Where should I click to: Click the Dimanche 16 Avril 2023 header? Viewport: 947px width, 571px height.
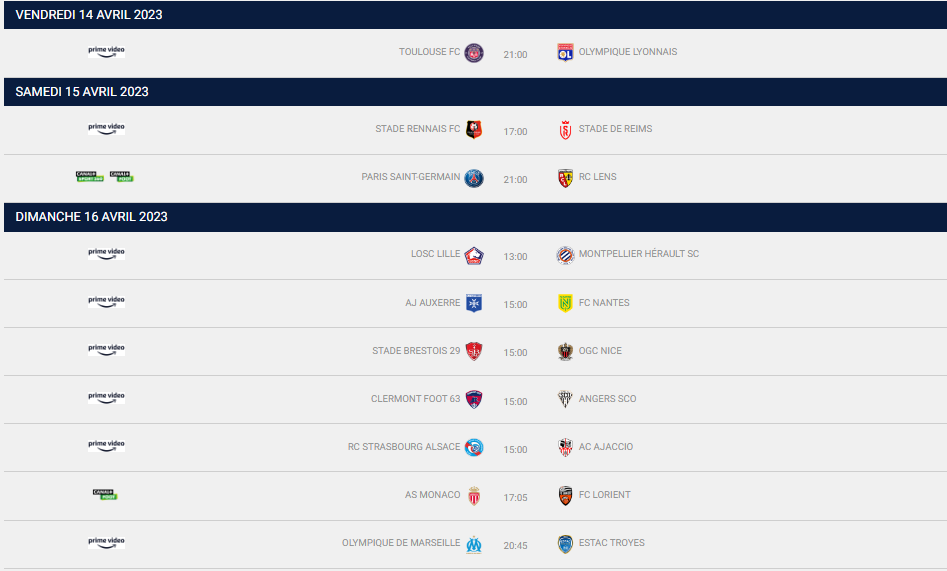tap(91, 217)
